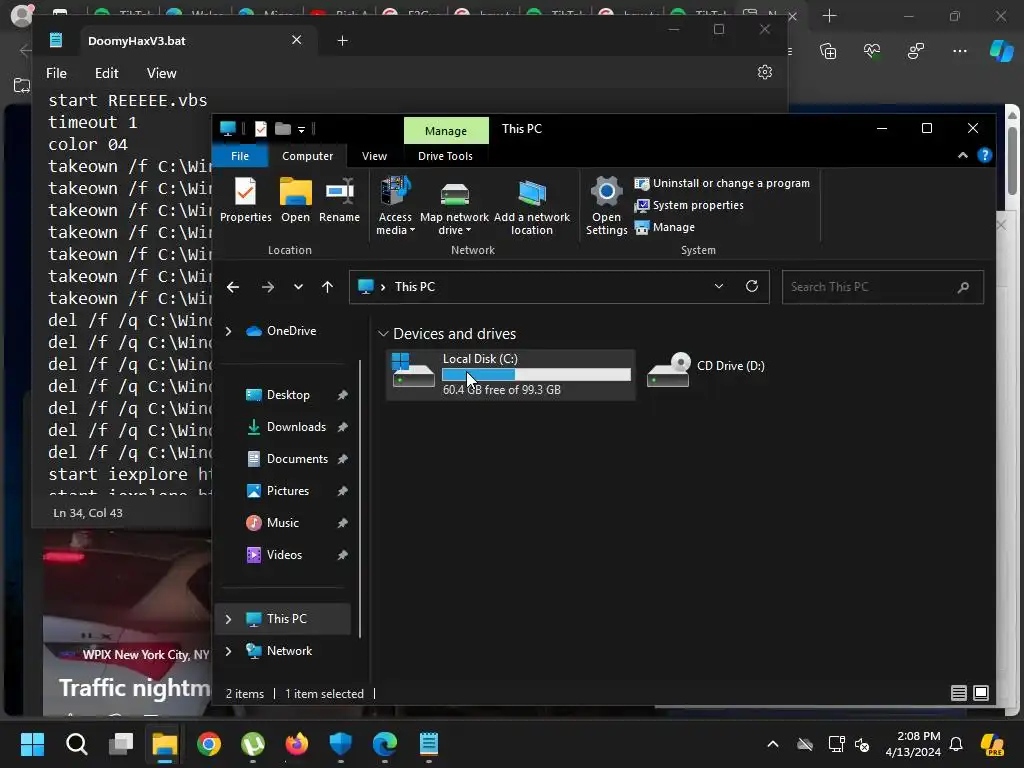Open Notepad View menu

click(x=161, y=73)
